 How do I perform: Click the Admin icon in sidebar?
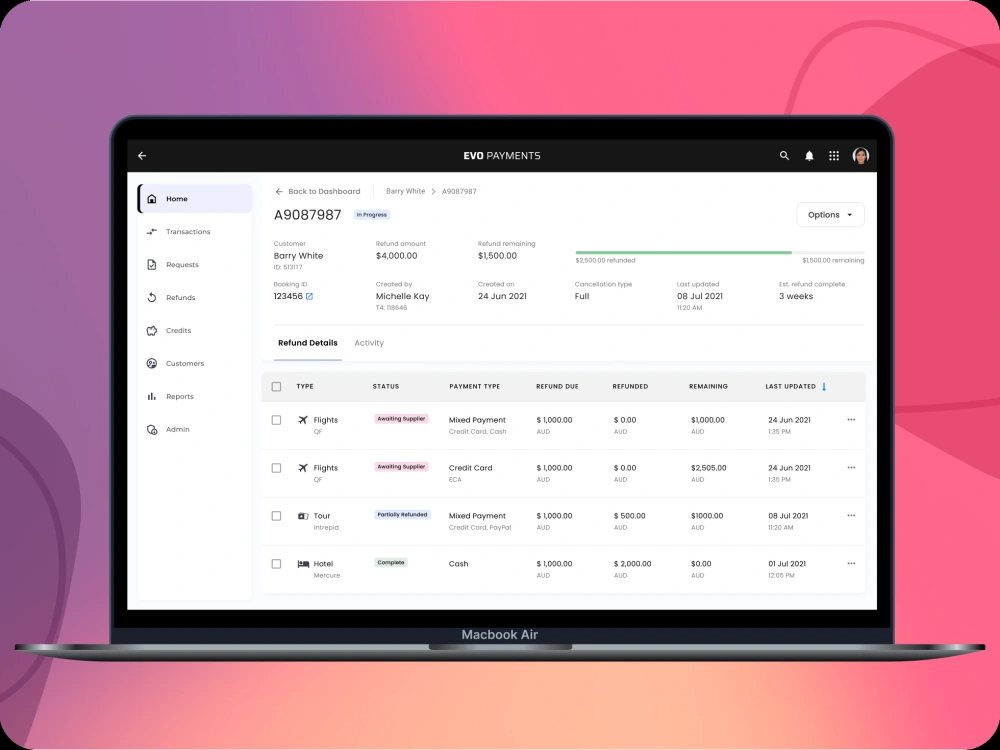(x=152, y=429)
